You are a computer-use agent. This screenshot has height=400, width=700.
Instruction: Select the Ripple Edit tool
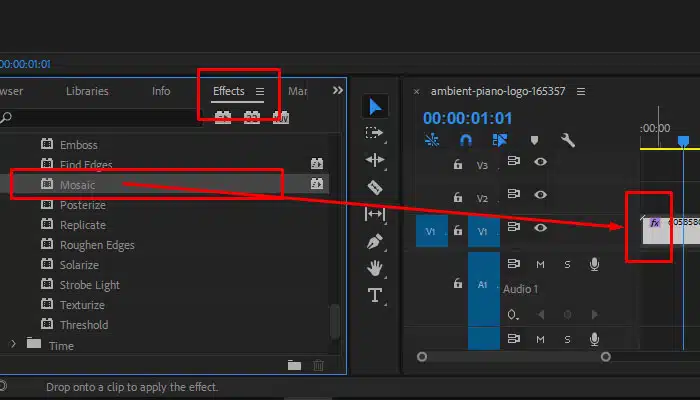tap(375, 160)
